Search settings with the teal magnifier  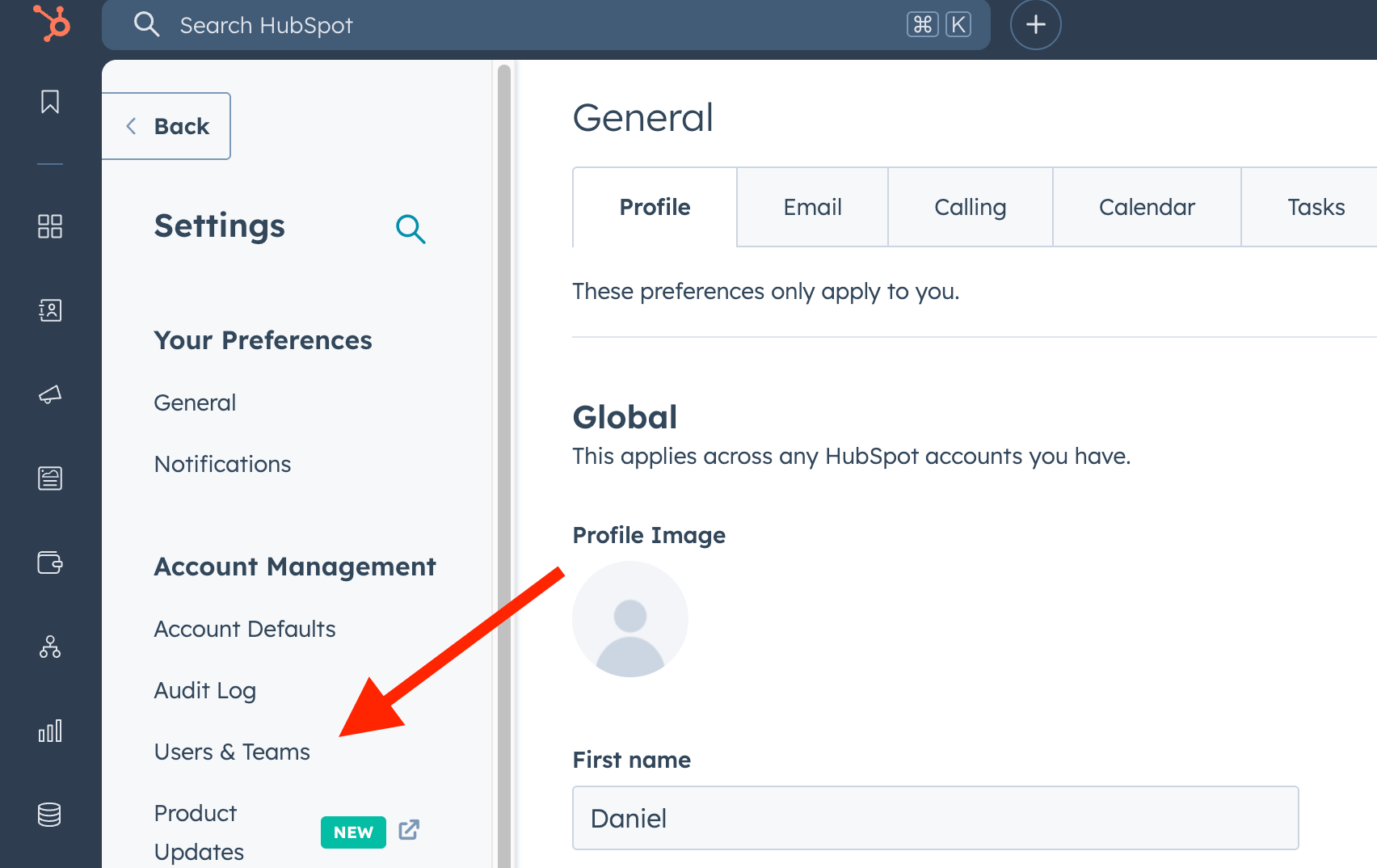coord(411,229)
